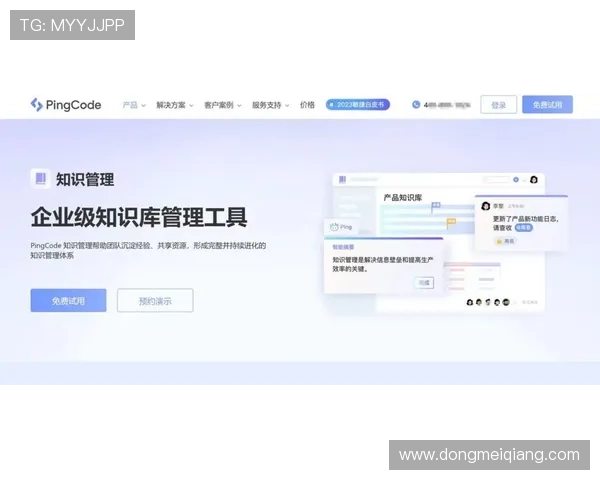Click the 完成 button in summary card
This screenshot has height=480, width=600.
(424, 283)
